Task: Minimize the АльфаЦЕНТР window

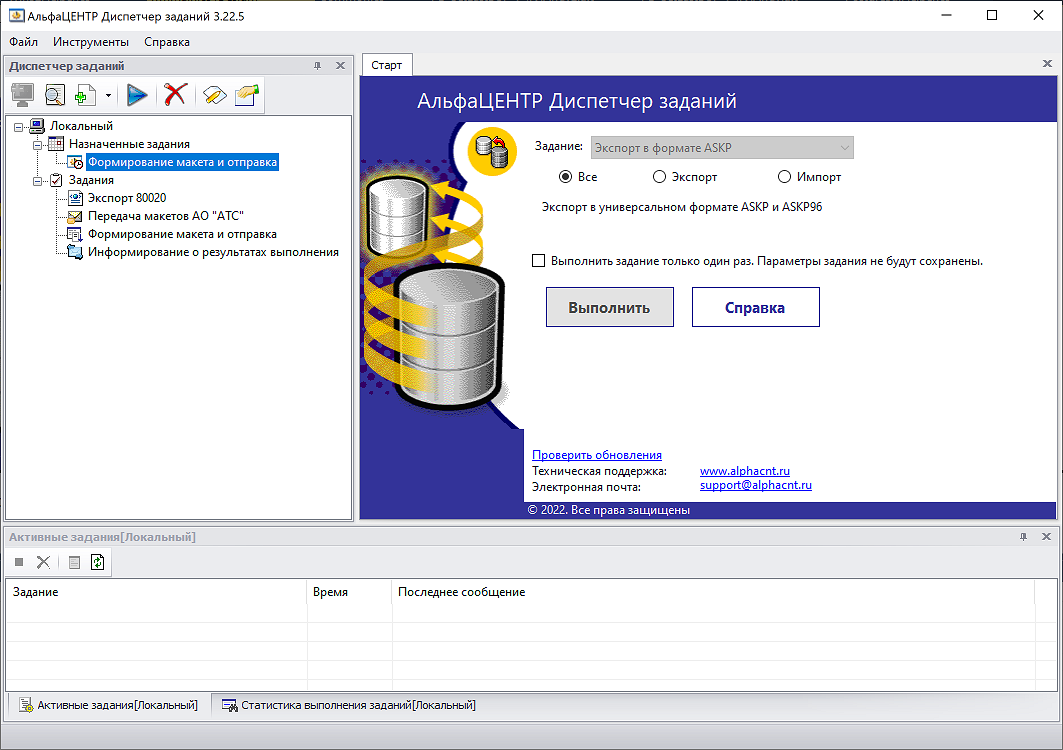Action: coord(947,16)
